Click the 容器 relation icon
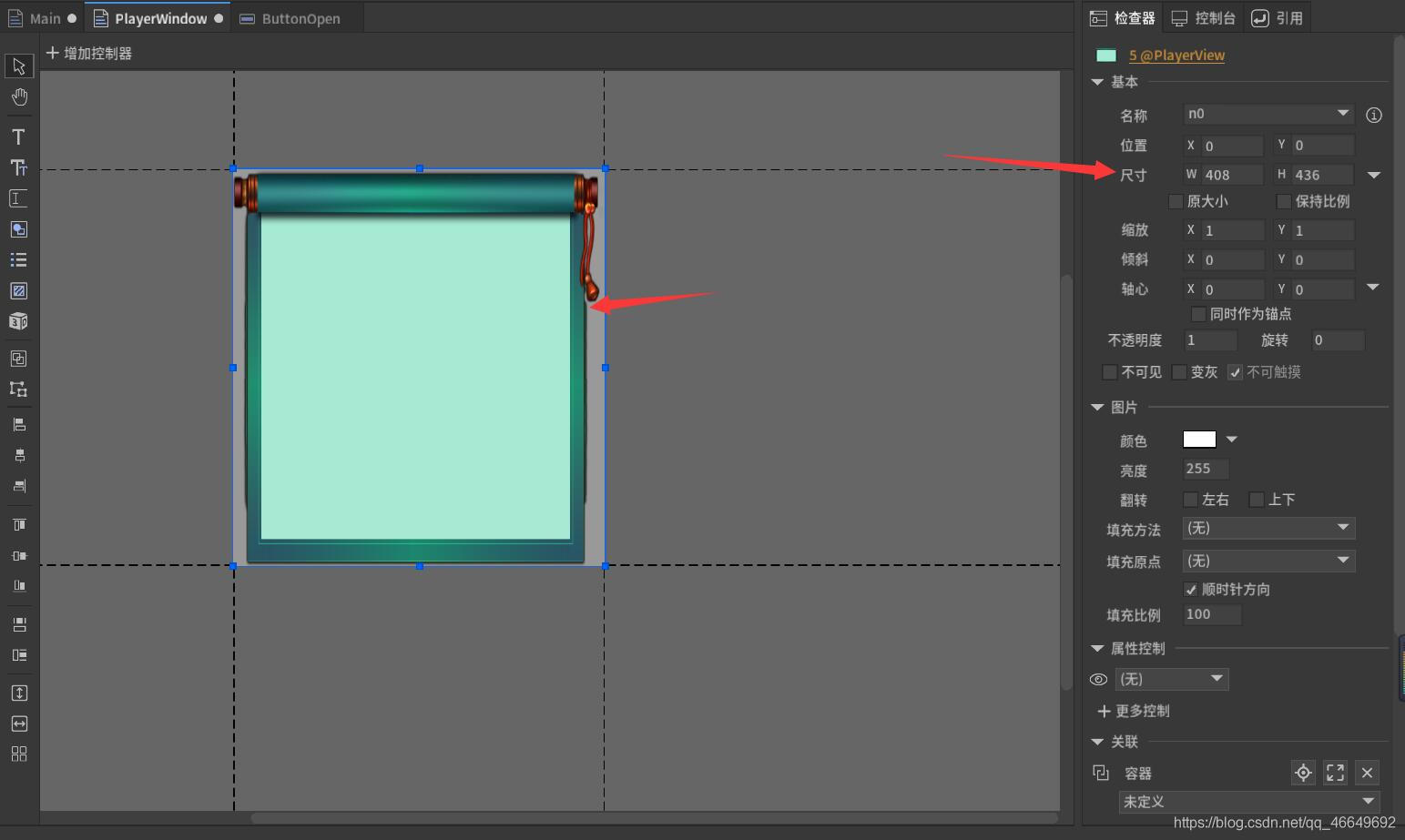The width and height of the screenshot is (1405, 840). pyautogui.click(x=1101, y=773)
